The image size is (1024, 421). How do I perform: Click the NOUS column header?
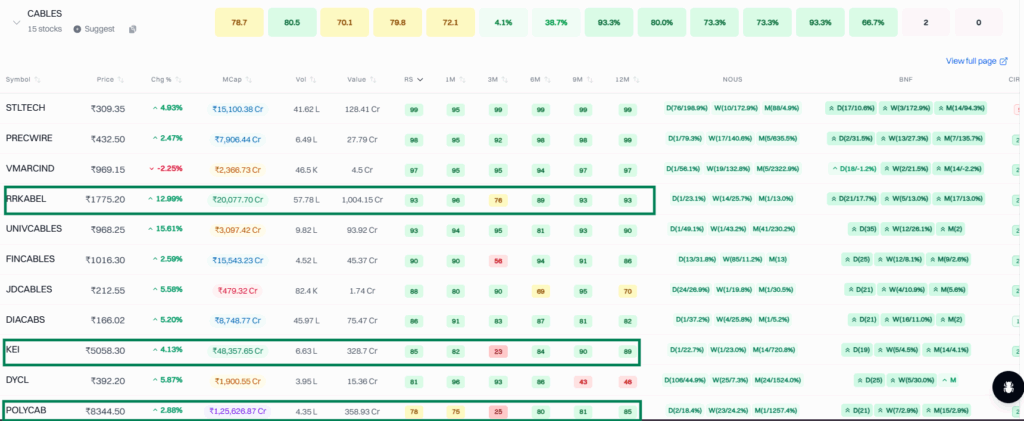click(732, 80)
